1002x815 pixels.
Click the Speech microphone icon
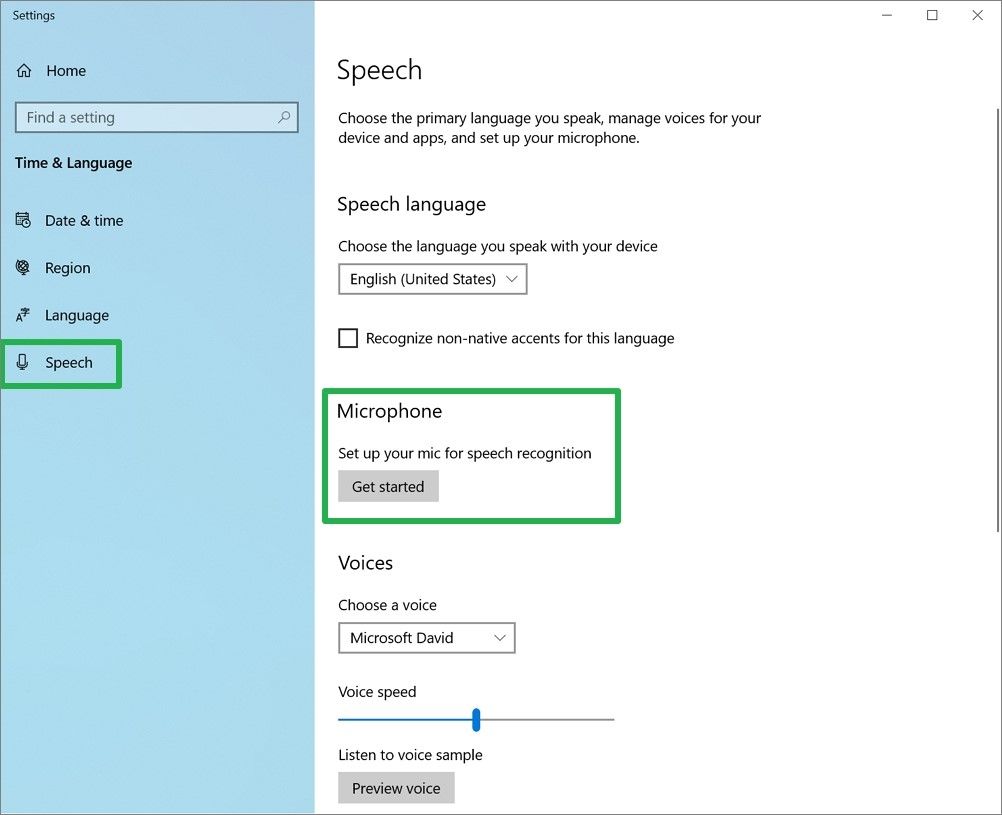pos(23,362)
